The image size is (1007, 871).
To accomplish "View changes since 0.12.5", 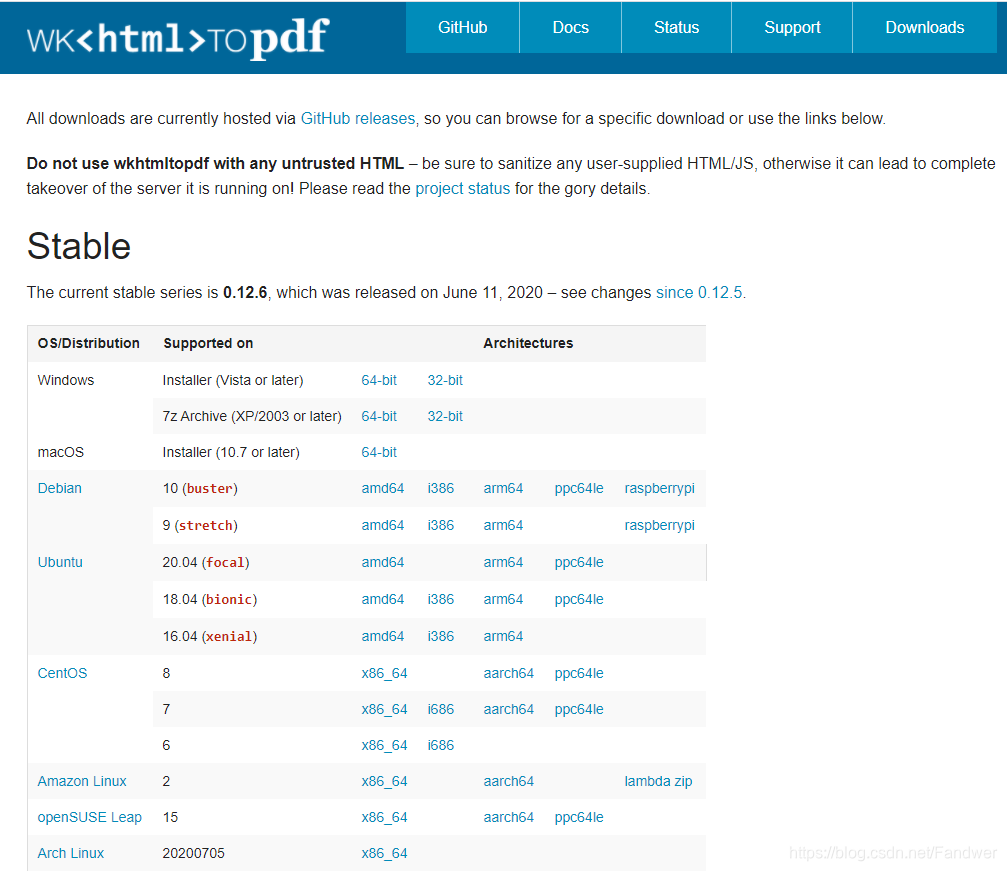I will pyautogui.click(x=699, y=292).
